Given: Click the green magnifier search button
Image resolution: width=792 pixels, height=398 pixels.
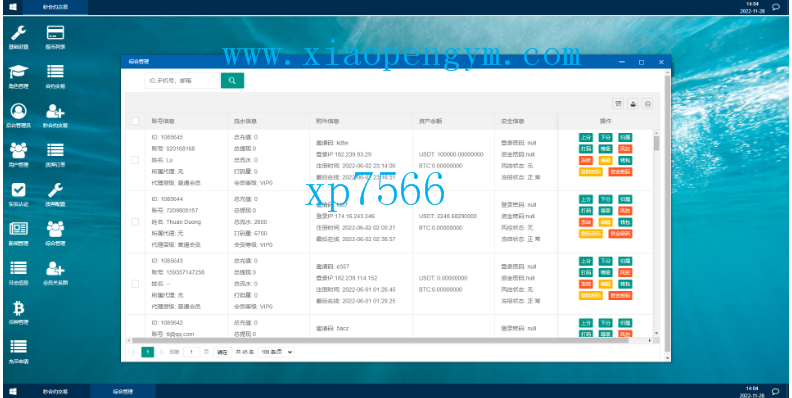Looking at the screenshot, I should (x=232, y=80).
